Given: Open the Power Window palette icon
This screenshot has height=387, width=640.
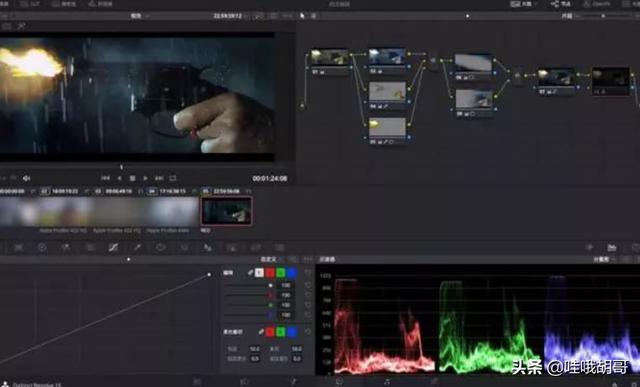Looking at the screenshot, I should [x=160, y=247].
